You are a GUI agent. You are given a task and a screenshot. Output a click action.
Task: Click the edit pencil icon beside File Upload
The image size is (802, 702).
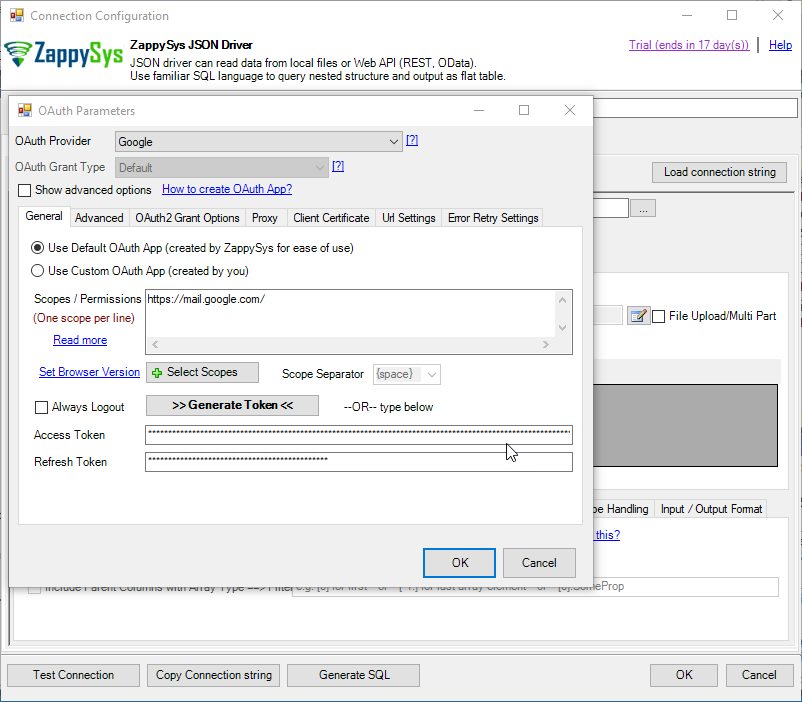click(638, 316)
